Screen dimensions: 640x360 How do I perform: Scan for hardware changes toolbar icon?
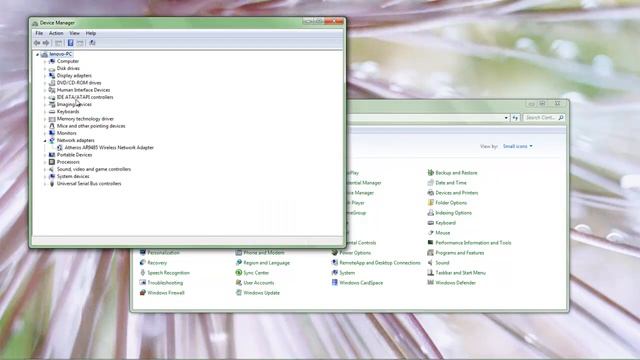(93, 43)
